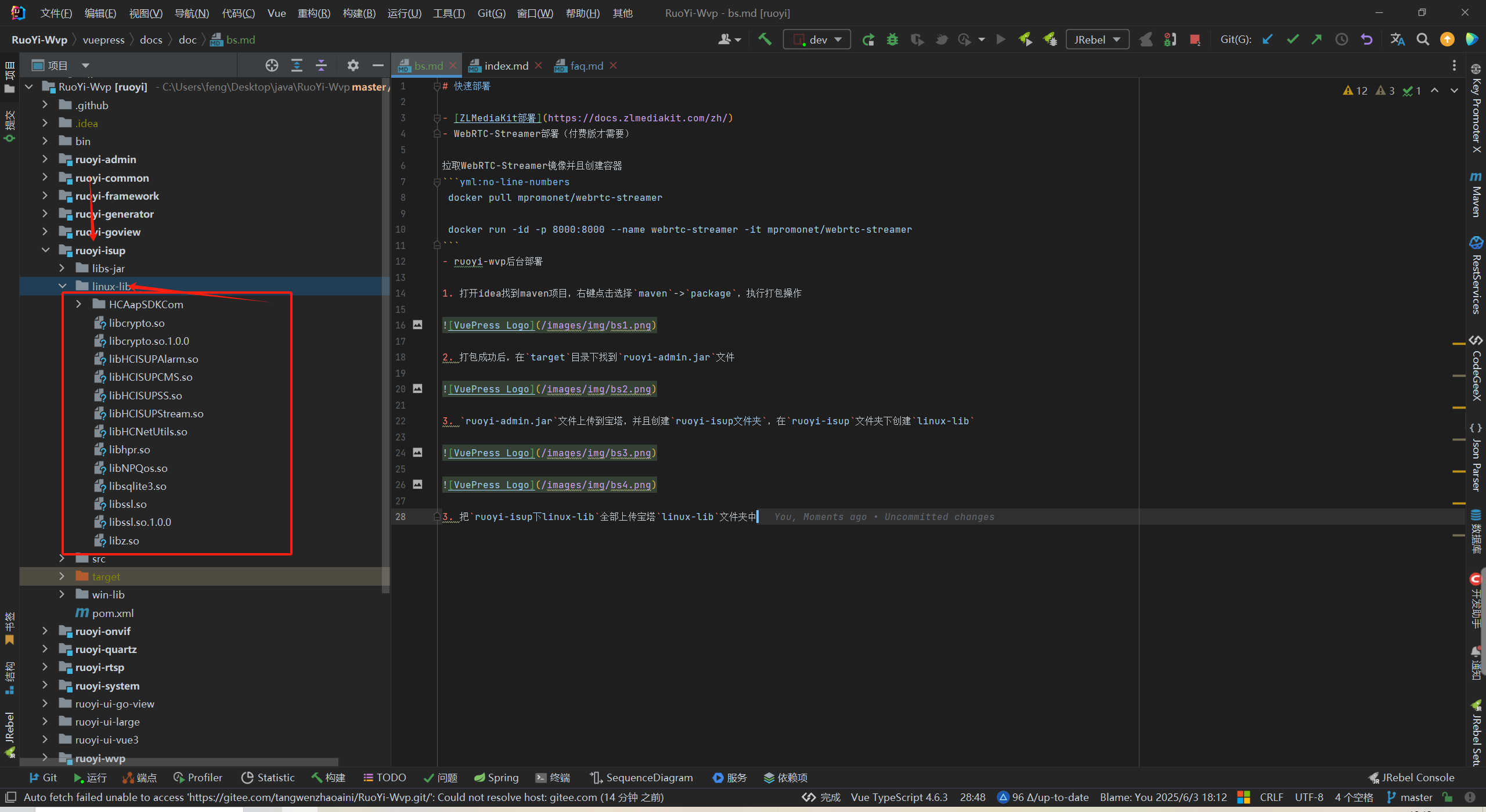
Task: Open the Vue menu
Action: [276, 13]
